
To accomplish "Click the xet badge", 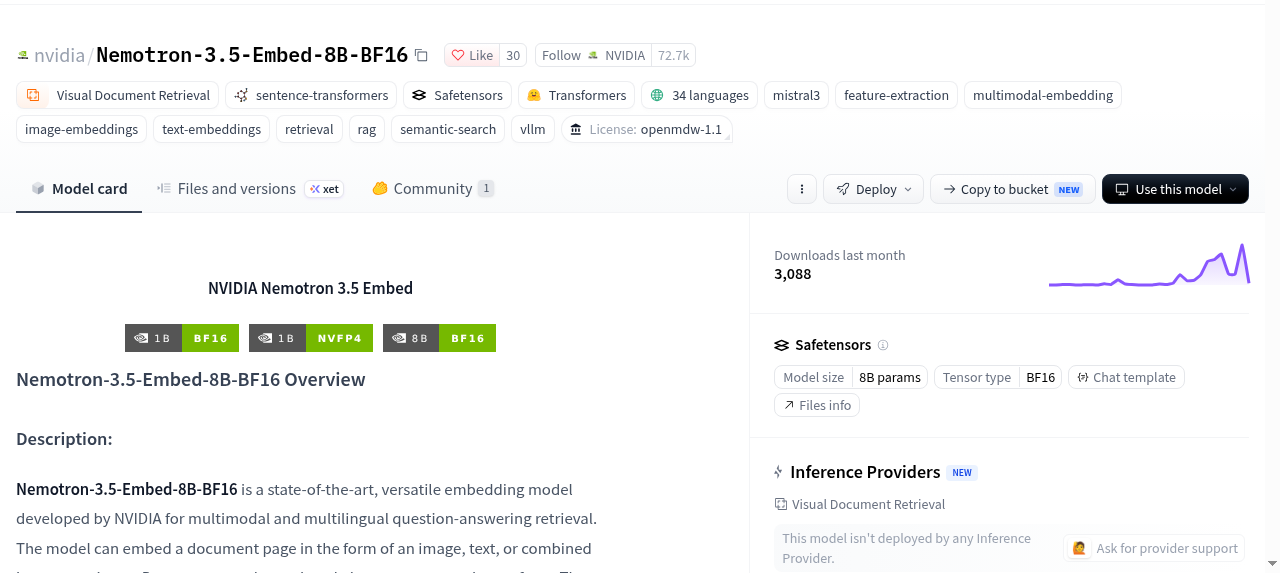I will [324, 189].
